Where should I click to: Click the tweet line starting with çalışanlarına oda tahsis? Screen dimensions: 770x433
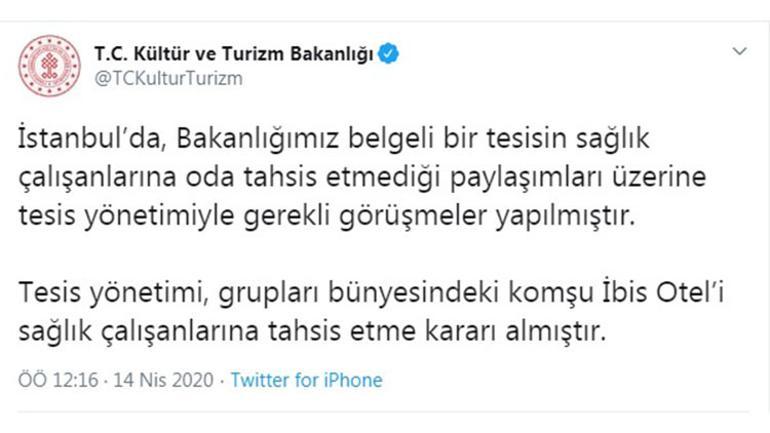click(362, 177)
